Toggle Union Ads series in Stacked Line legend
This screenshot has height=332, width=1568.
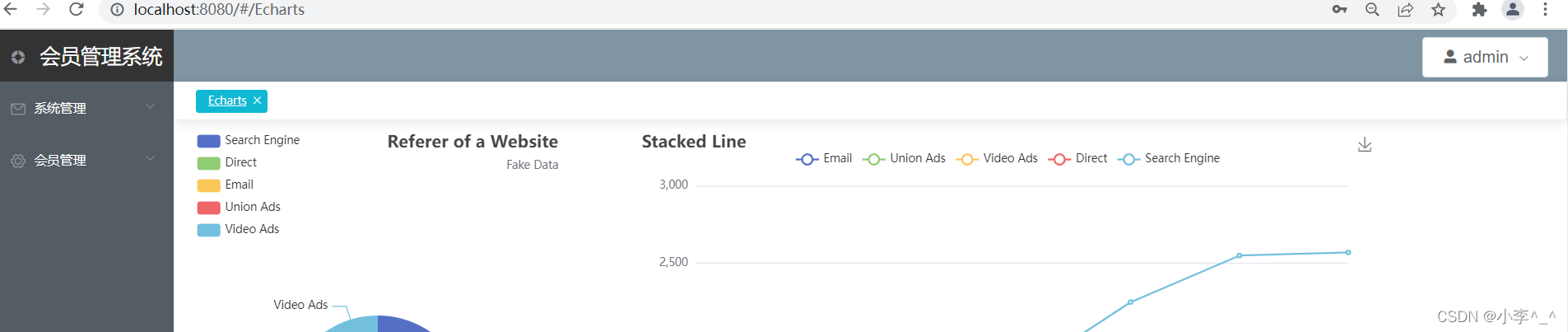[904, 159]
